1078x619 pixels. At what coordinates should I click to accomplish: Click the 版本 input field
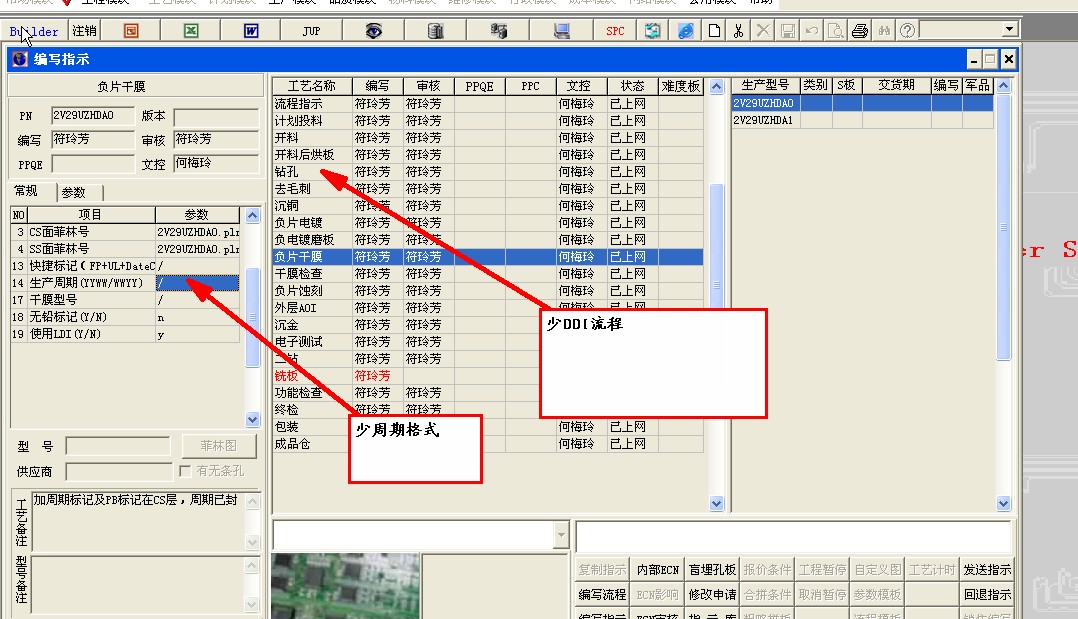pos(216,117)
